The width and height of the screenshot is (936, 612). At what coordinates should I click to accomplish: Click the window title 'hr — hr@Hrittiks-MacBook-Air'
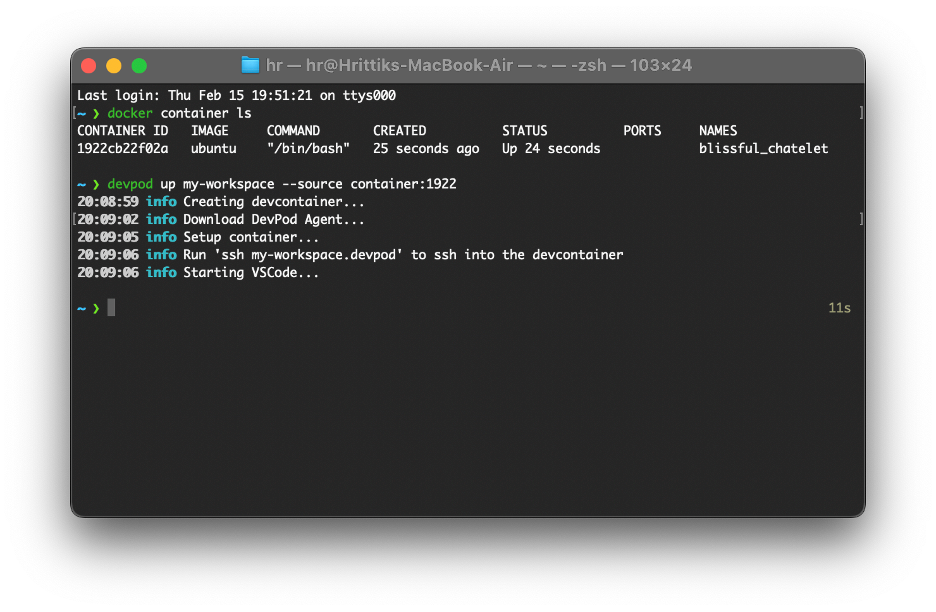(x=389, y=65)
